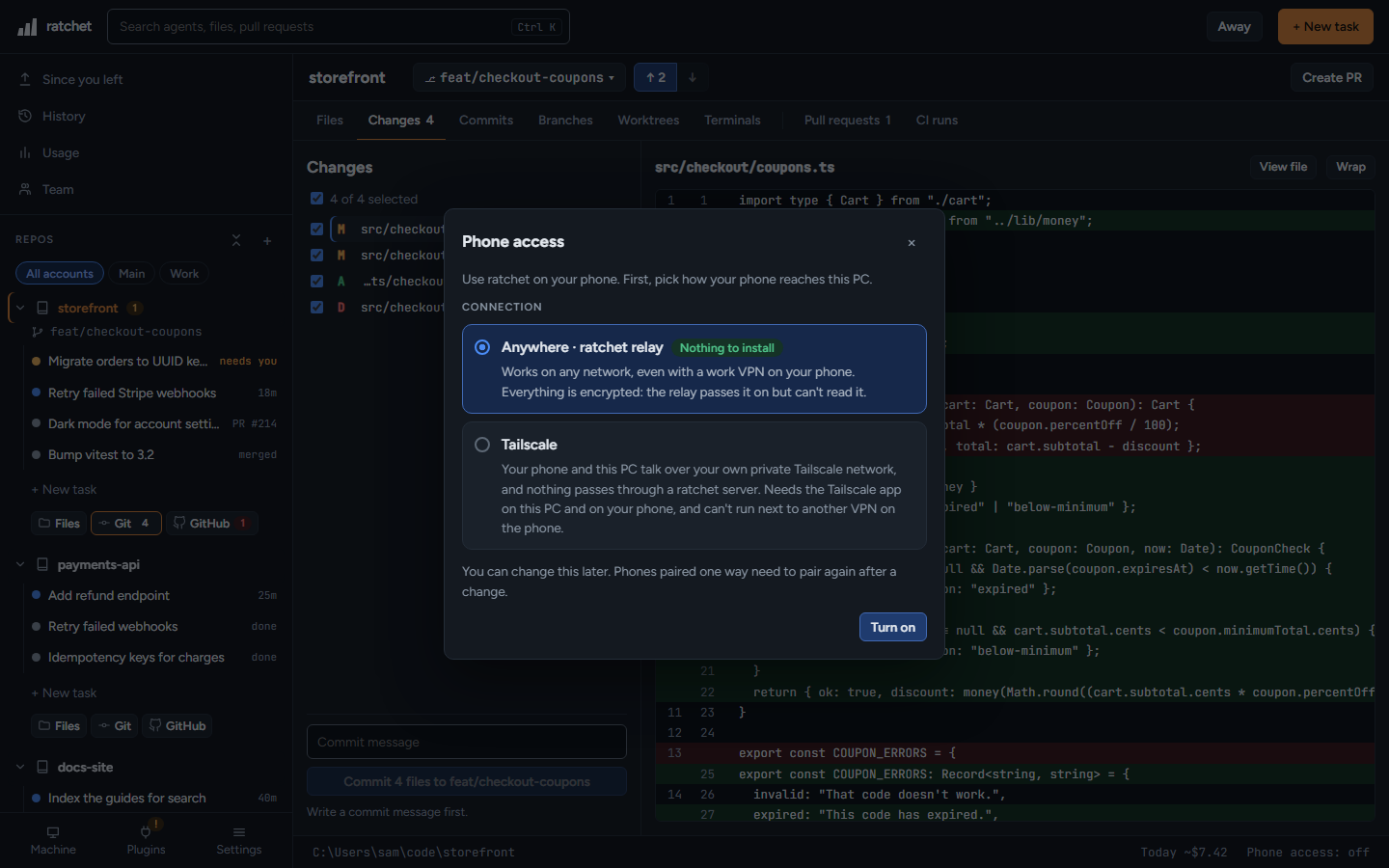Open Git under the payments-api repo
The height and width of the screenshot is (868, 1389).
click(x=115, y=725)
